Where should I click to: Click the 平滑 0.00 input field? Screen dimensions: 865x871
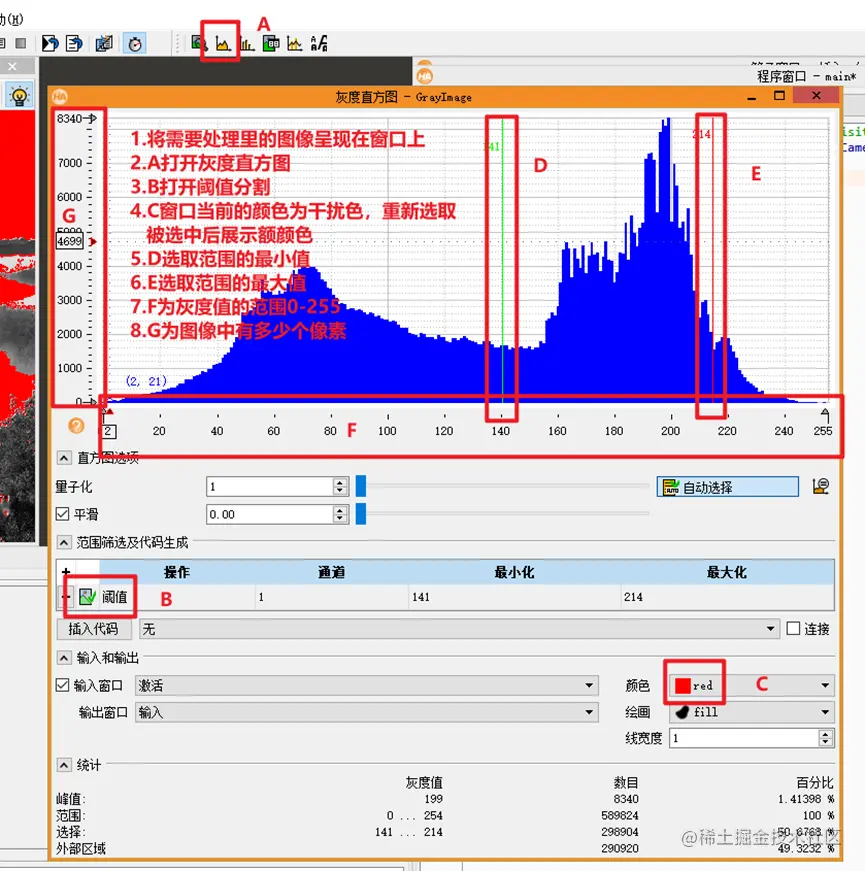coord(270,514)
